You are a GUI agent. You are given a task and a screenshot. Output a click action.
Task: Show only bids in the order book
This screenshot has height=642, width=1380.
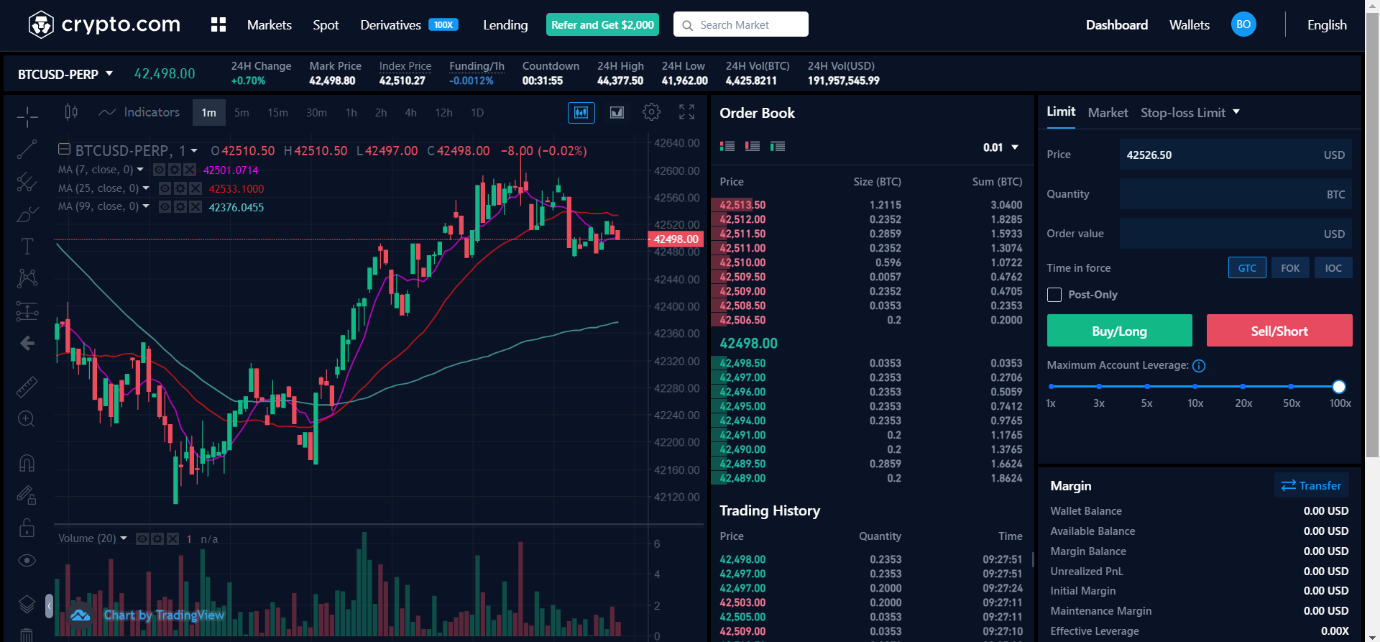778,146
